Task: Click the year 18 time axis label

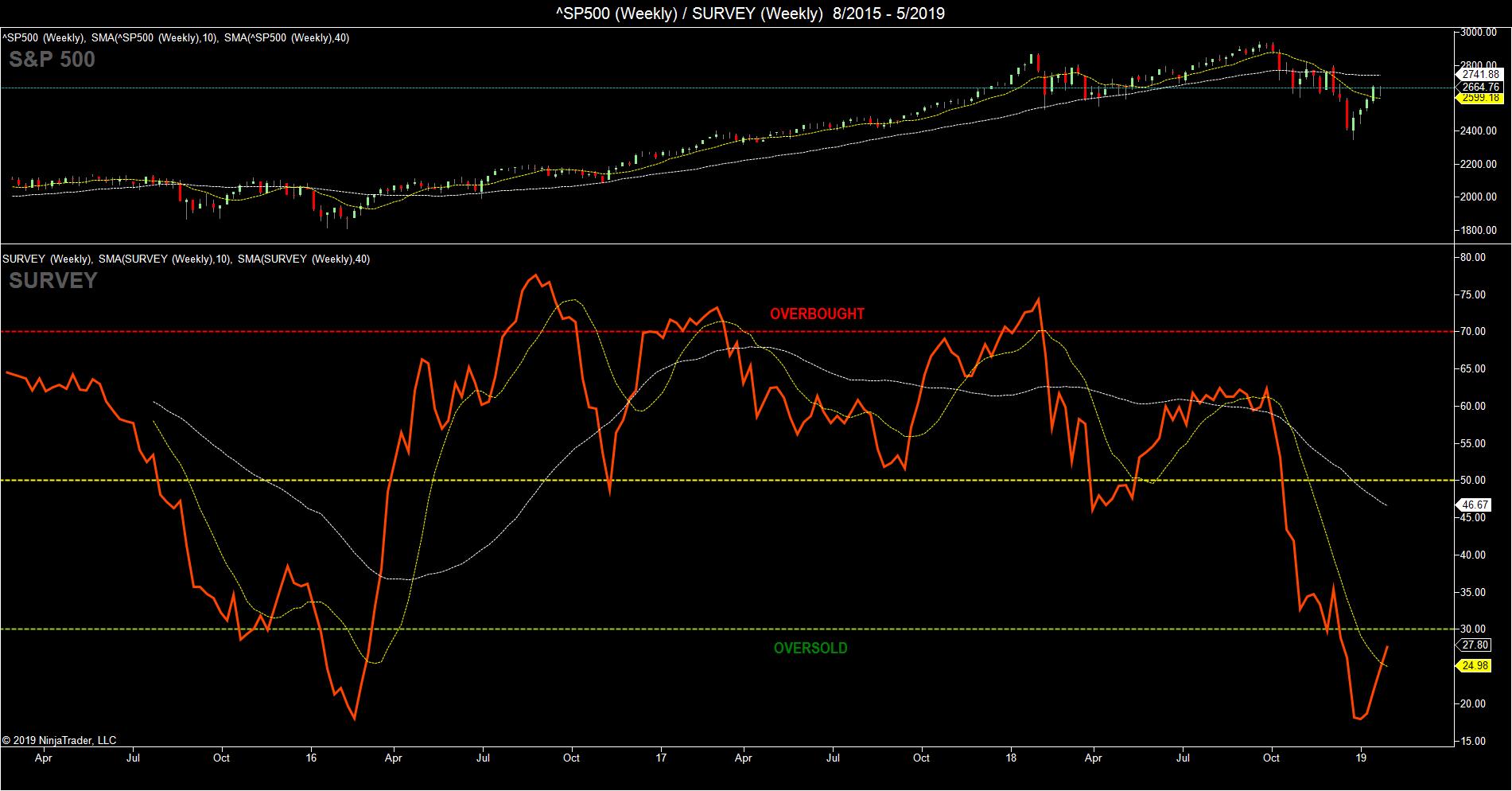Action: point(1011,758)
